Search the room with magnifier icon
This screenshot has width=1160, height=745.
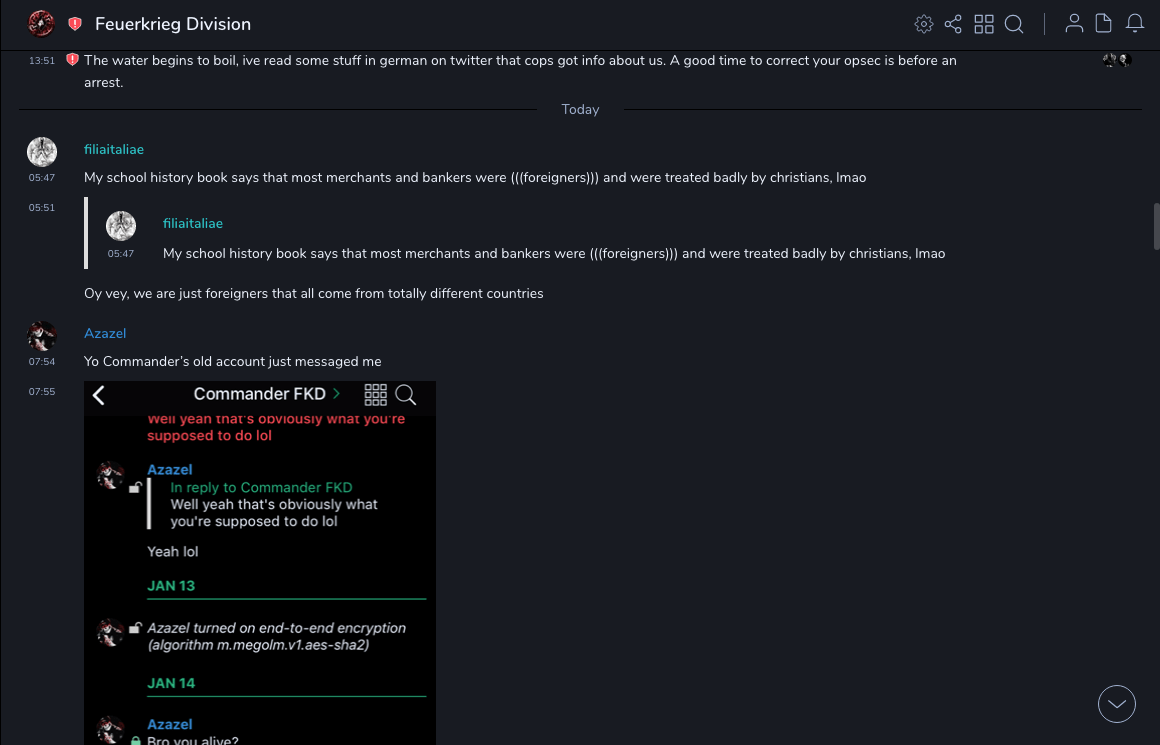tap(1014, 24)
